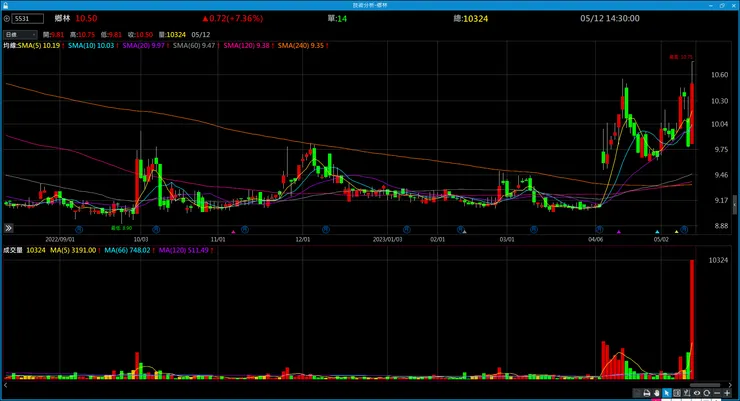The height and width of the screenshot is (401, 740).
Task: Click the print icon in bottom toolbar
Action: coord(647,393)
